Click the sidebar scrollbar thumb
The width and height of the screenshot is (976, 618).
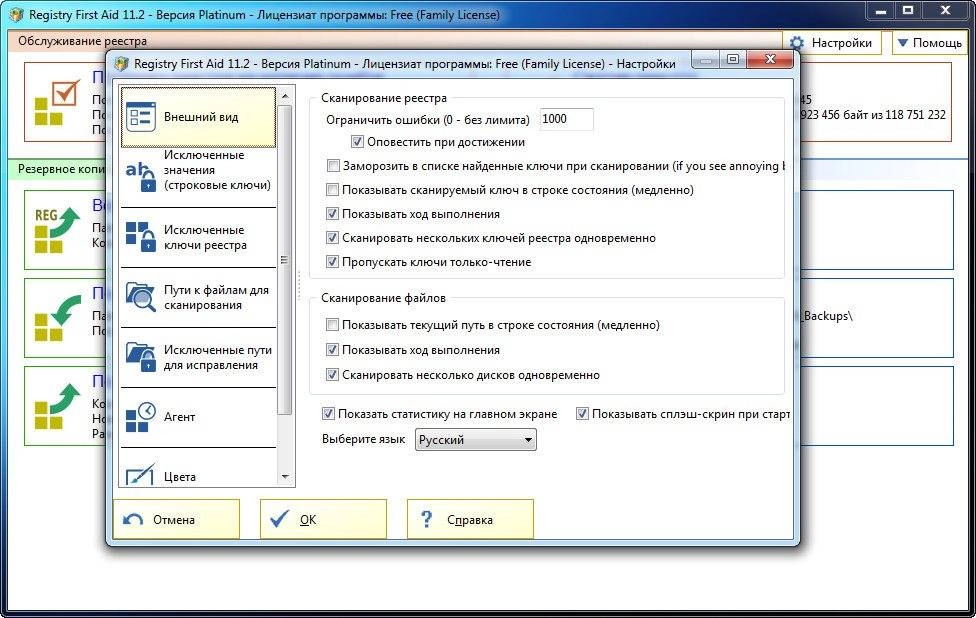(x=285, y=260)
